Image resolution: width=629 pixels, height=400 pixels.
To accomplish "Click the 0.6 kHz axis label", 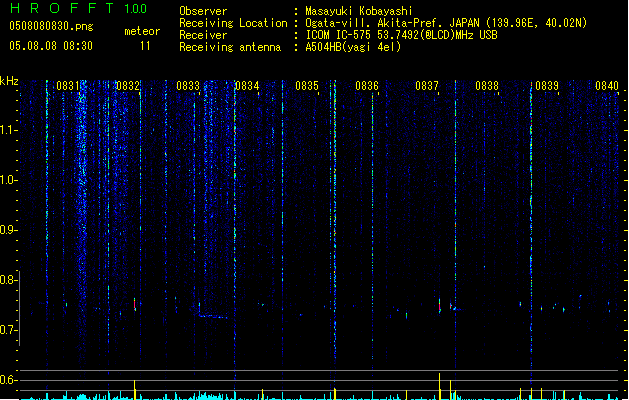I will coord(8,380).
